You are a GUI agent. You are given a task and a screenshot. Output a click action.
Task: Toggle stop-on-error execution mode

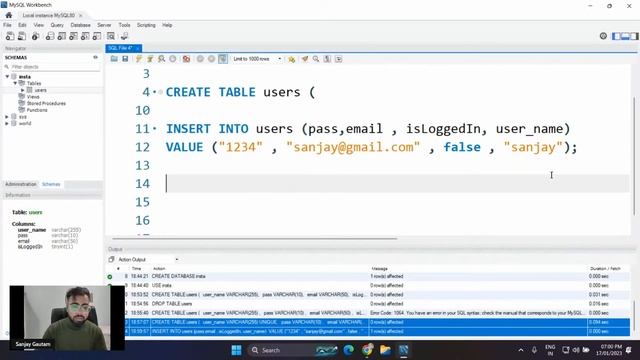[186, 59]
